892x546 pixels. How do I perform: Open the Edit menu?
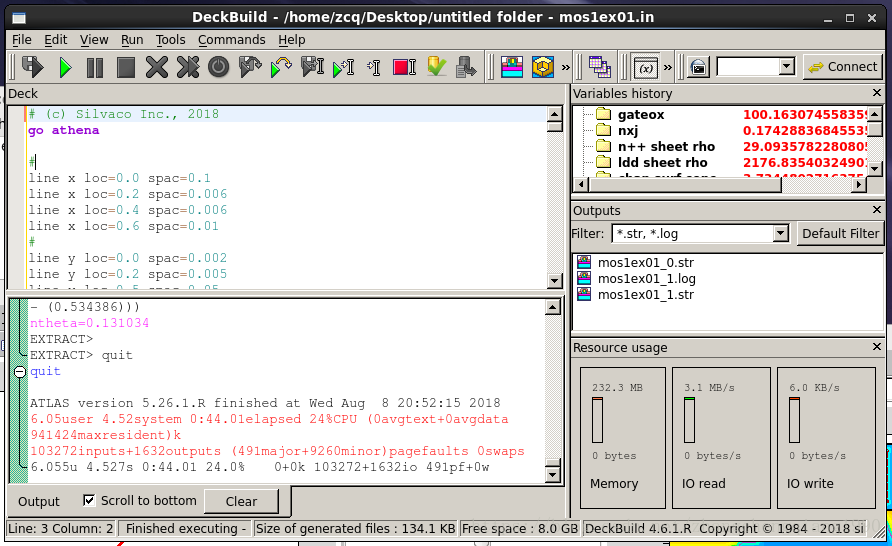(56, 40)
